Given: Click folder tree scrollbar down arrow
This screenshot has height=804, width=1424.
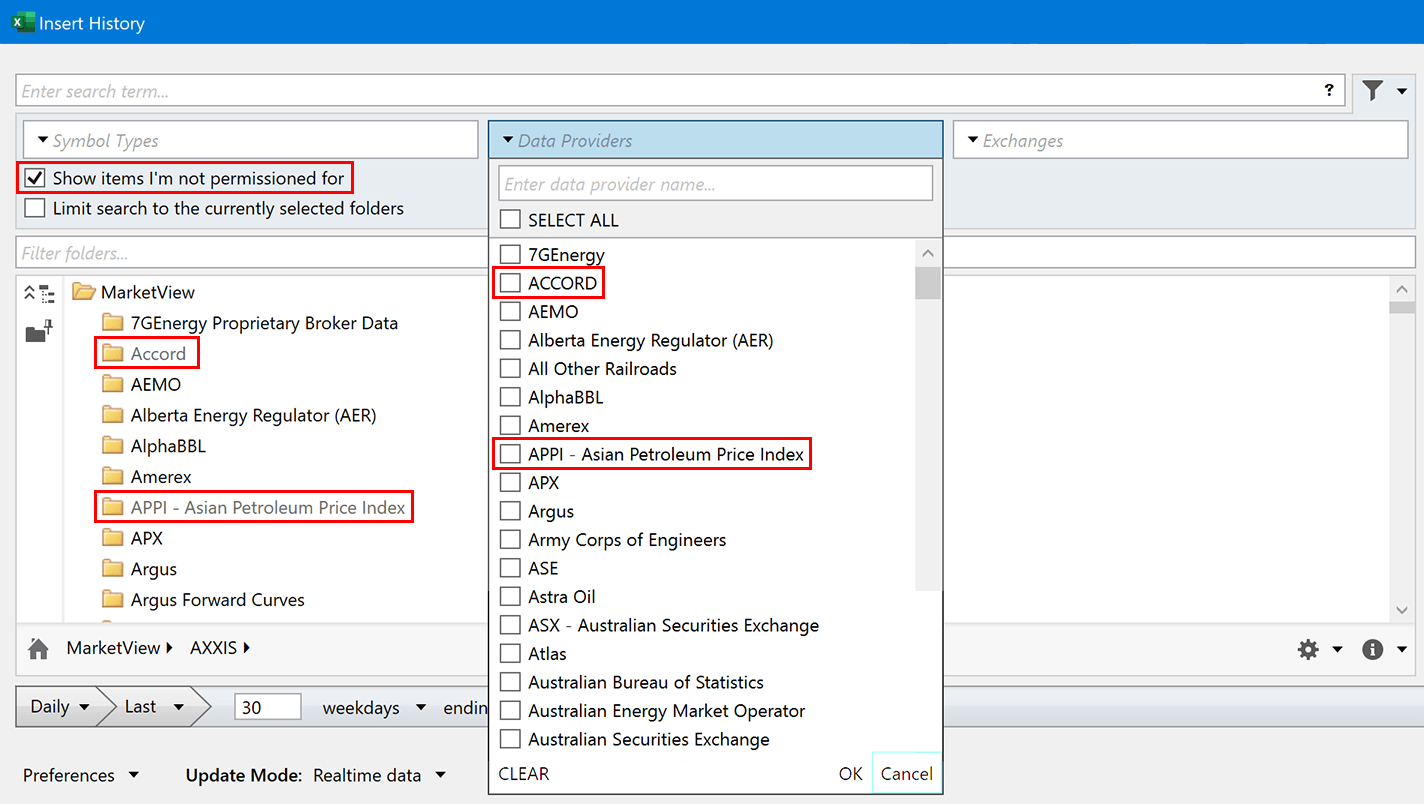Looking at the screenshot, I should [1402, 610].
